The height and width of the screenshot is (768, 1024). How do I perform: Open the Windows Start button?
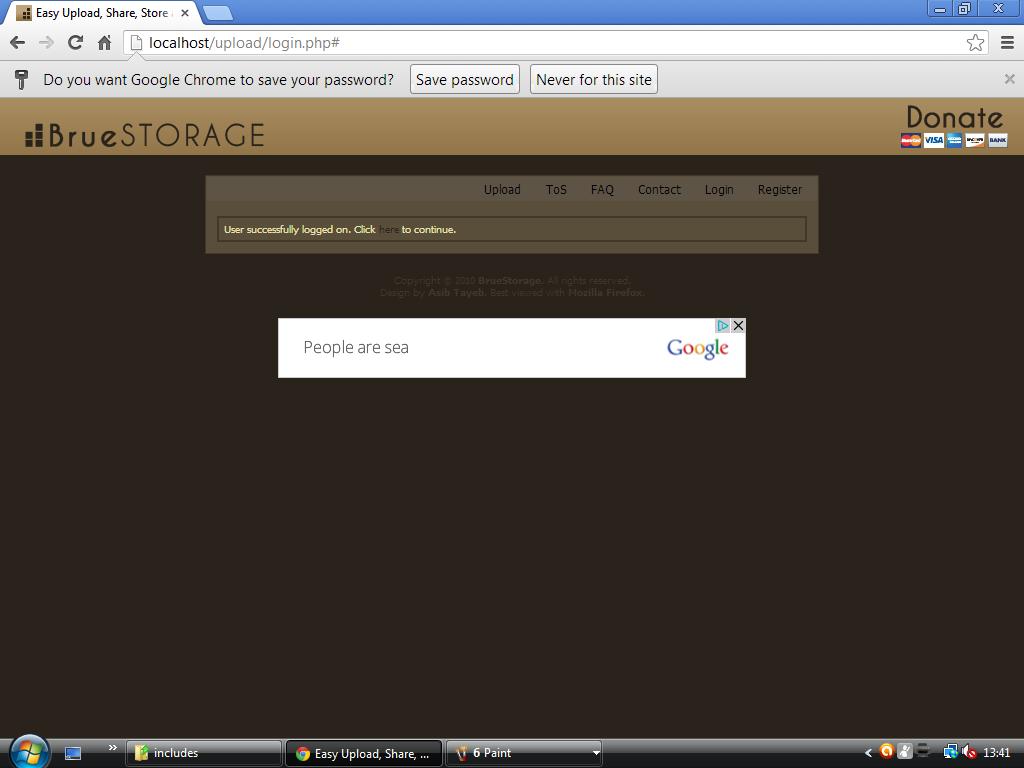29,752
